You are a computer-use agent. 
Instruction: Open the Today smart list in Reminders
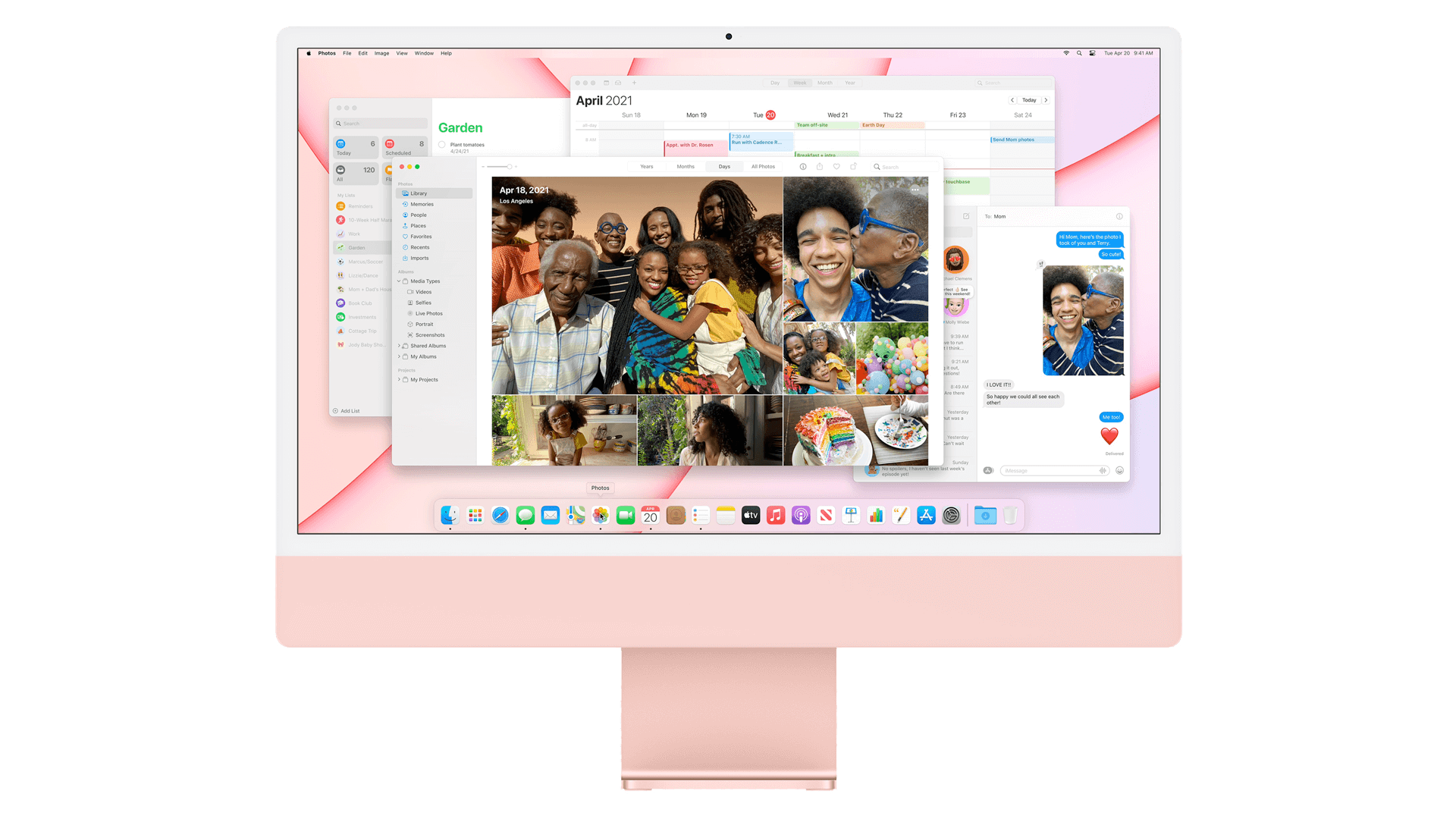(x=356, y=147)
